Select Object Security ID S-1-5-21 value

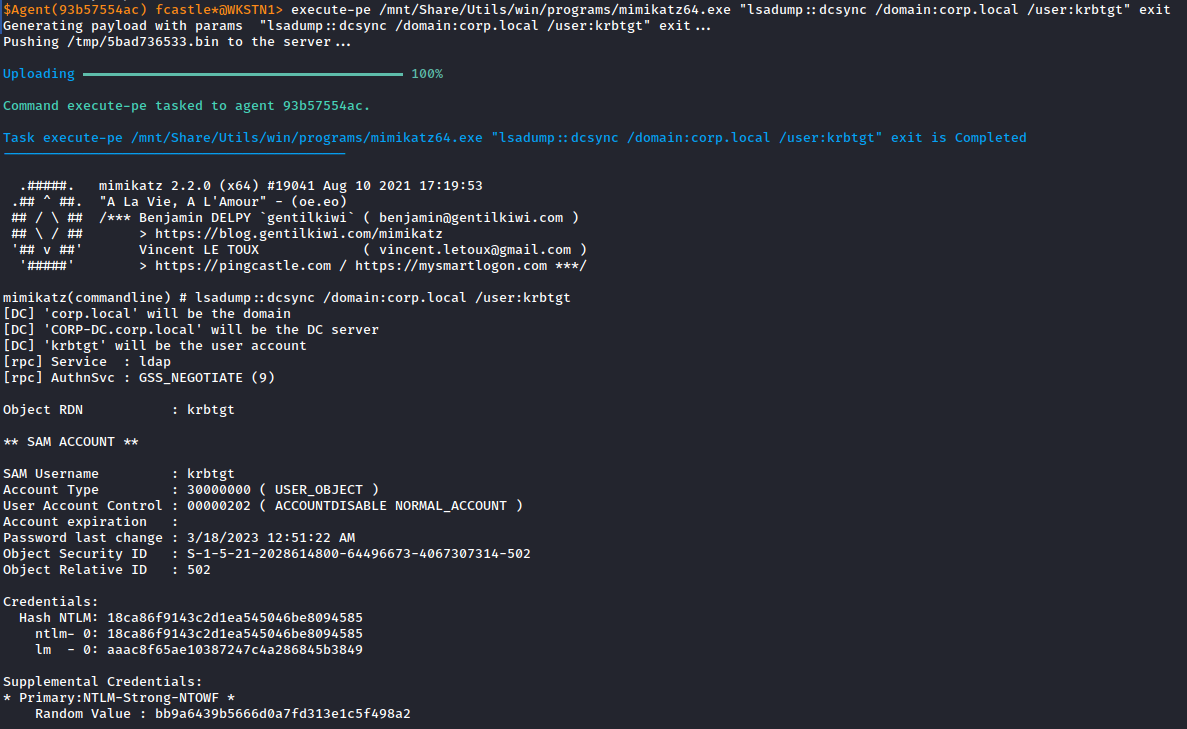tap(359, 554)
